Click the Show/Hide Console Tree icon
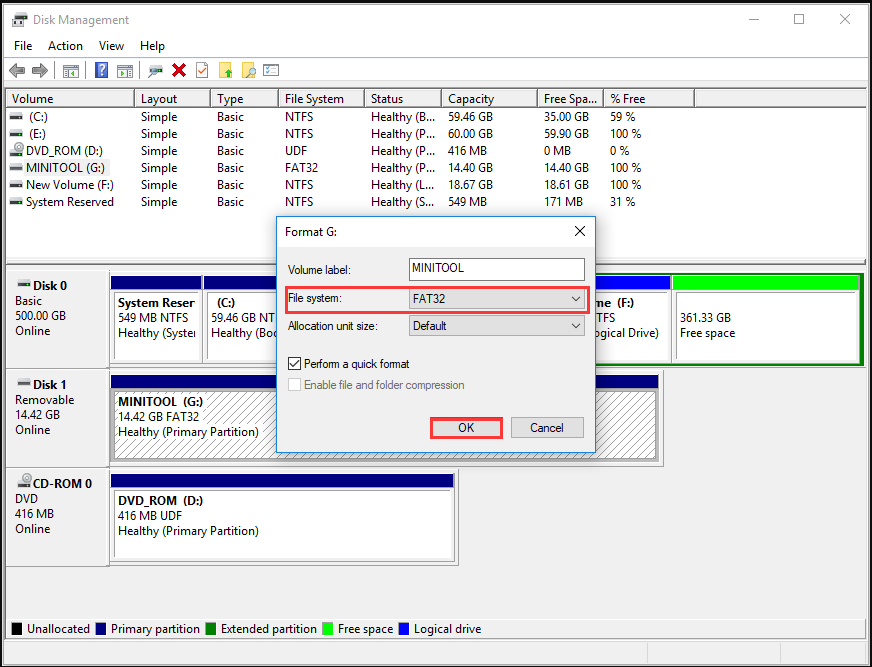Viewport: 872px width, 667px height. click(71, 71)
